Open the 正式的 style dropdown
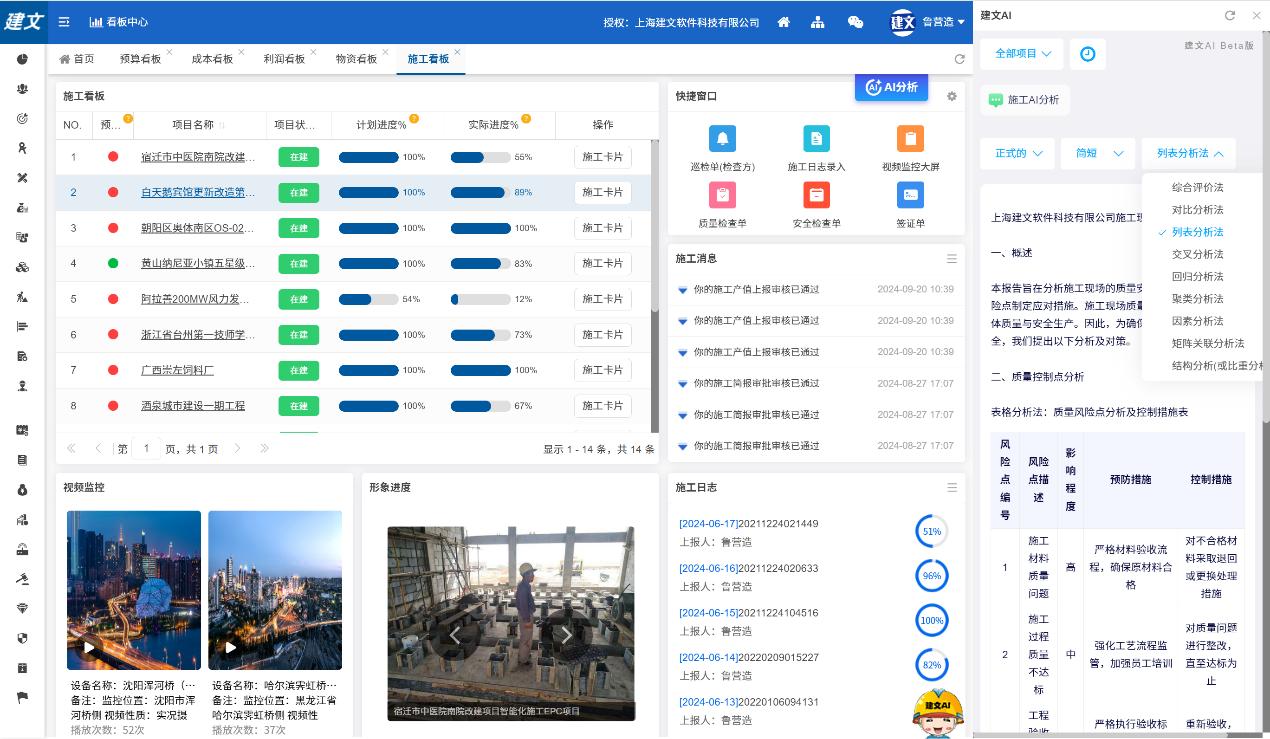This screenshot has width=1270, height=739. coord(1017,153)
